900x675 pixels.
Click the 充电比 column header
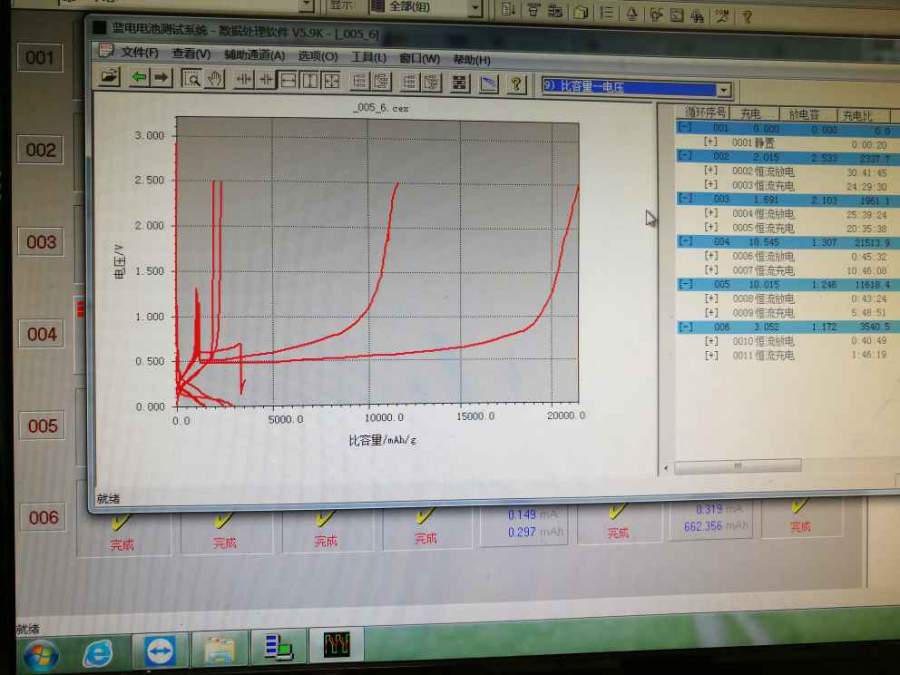(x=862, y=115)
